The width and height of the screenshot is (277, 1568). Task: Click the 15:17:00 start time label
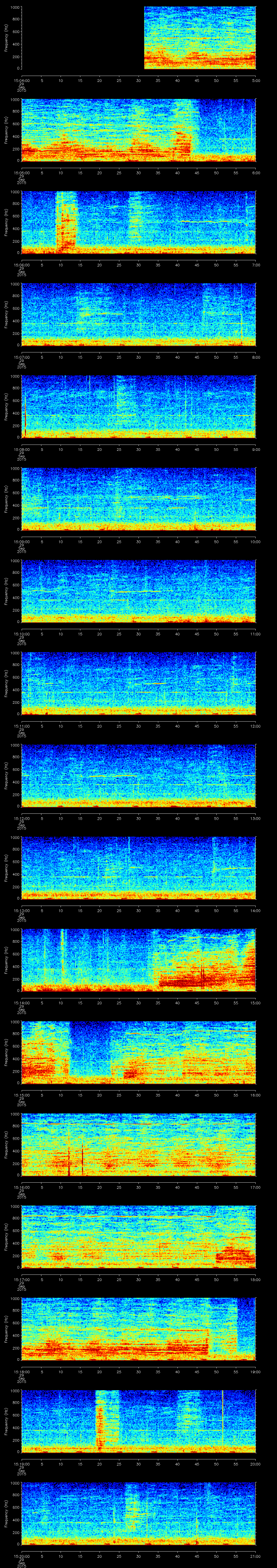coord(21,1279)
